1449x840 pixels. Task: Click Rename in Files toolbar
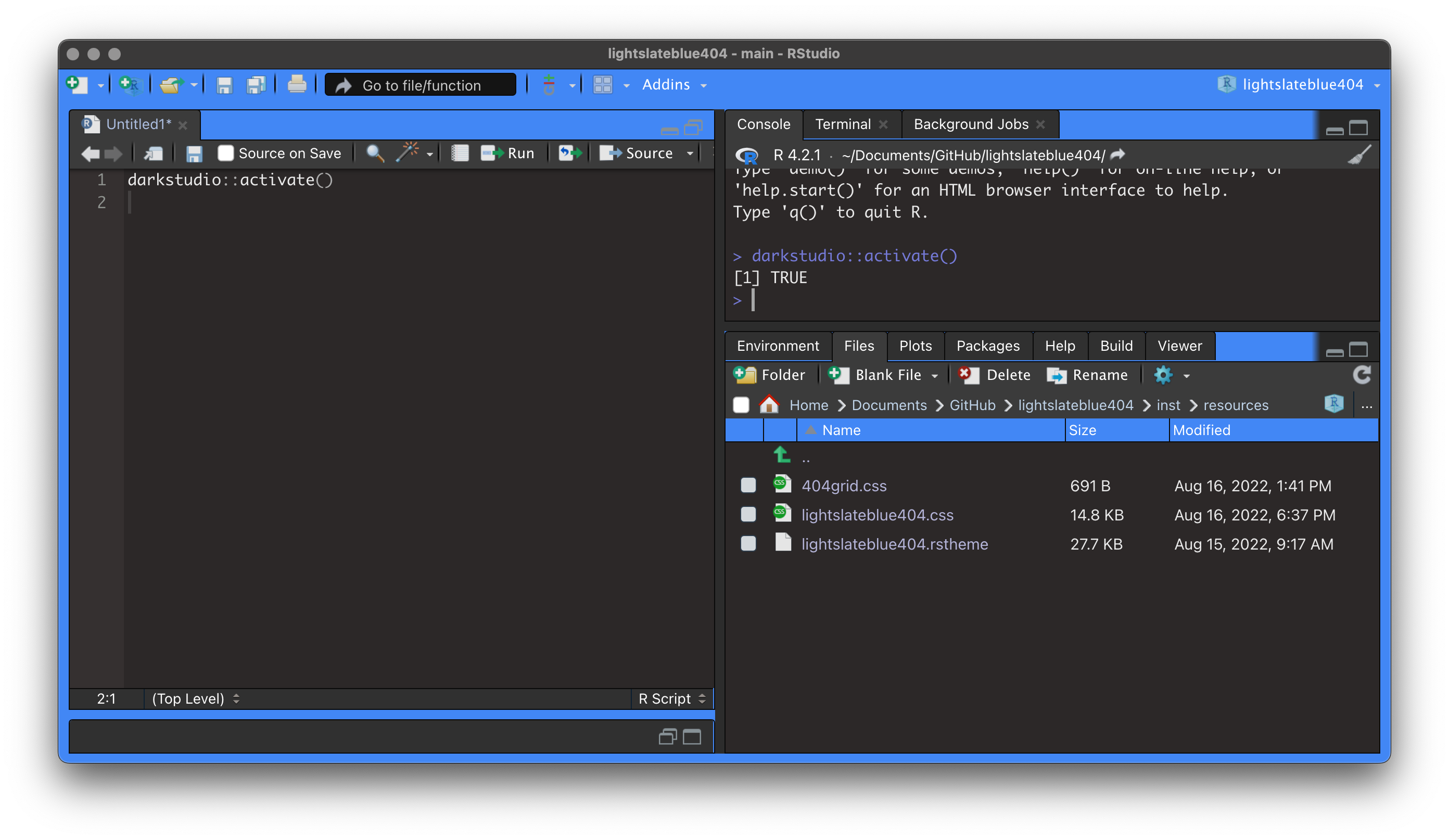click(x=1087, y=375)
